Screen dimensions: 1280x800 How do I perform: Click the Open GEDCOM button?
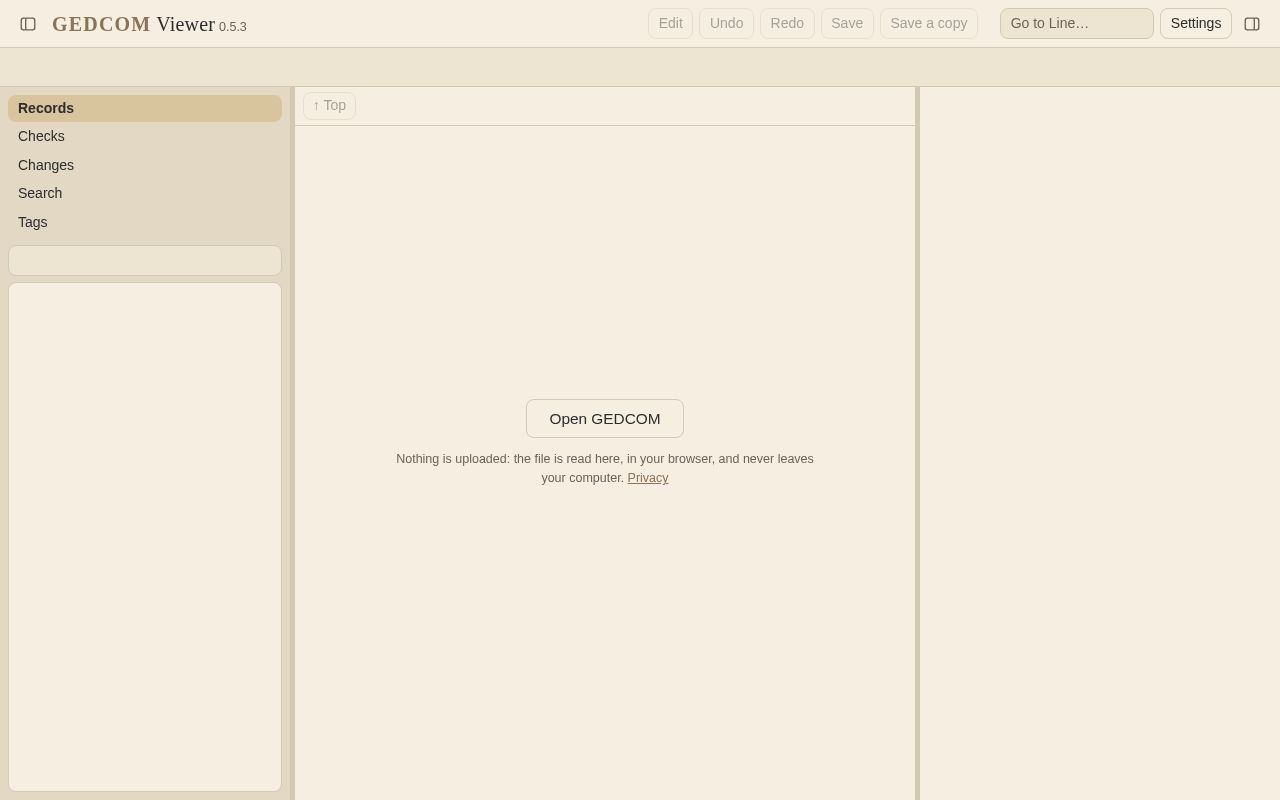click(x=605, y=418)
